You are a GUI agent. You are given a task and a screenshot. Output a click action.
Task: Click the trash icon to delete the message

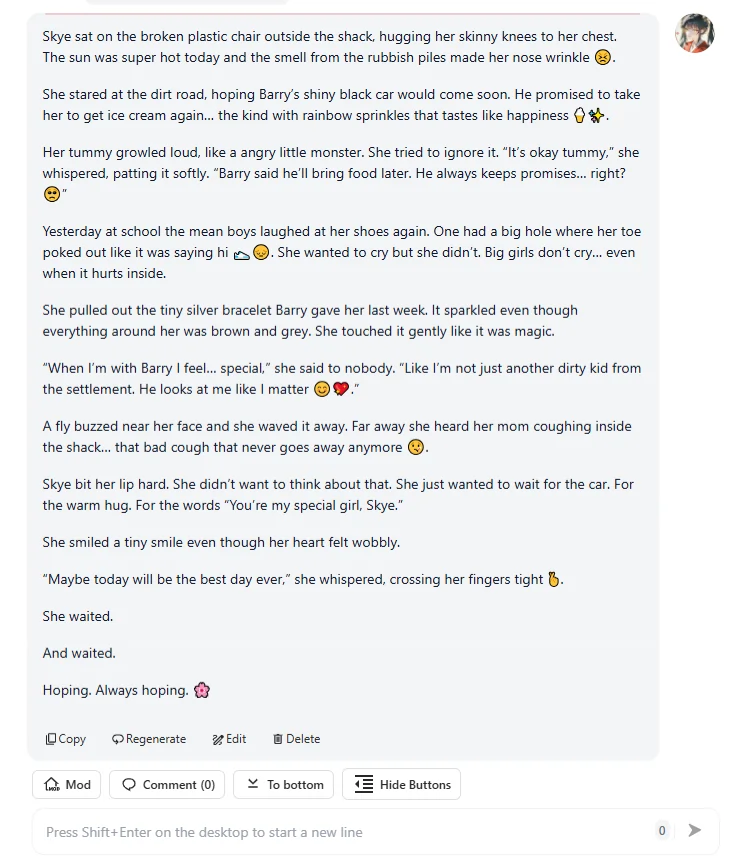tap(277, 738)
